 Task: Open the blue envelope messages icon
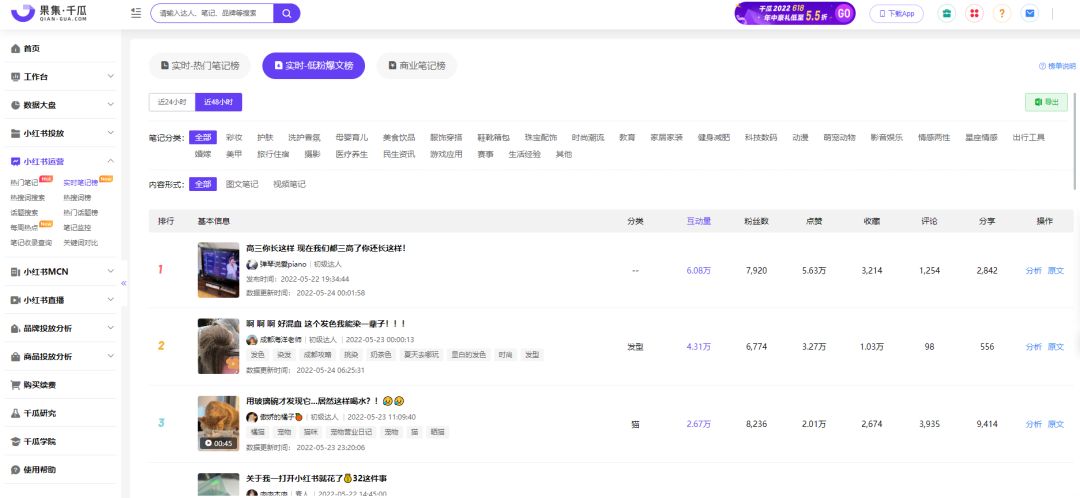tap(1030, 13)
